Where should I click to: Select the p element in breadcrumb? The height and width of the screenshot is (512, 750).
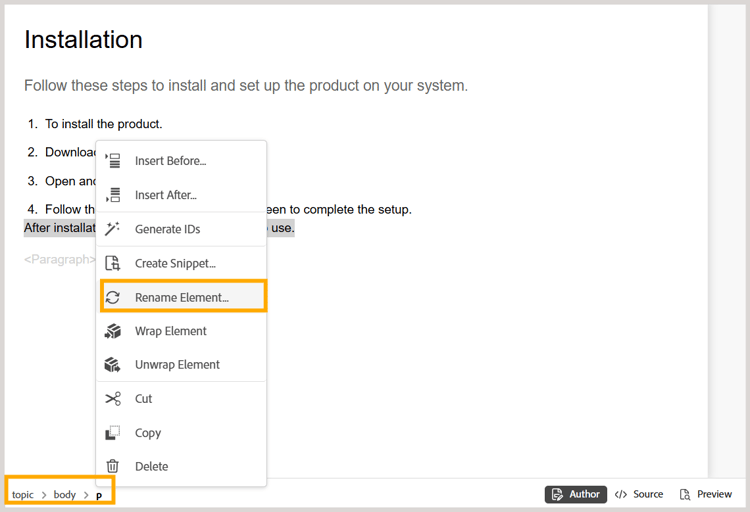pyautogui.click(x=99, y=495)
